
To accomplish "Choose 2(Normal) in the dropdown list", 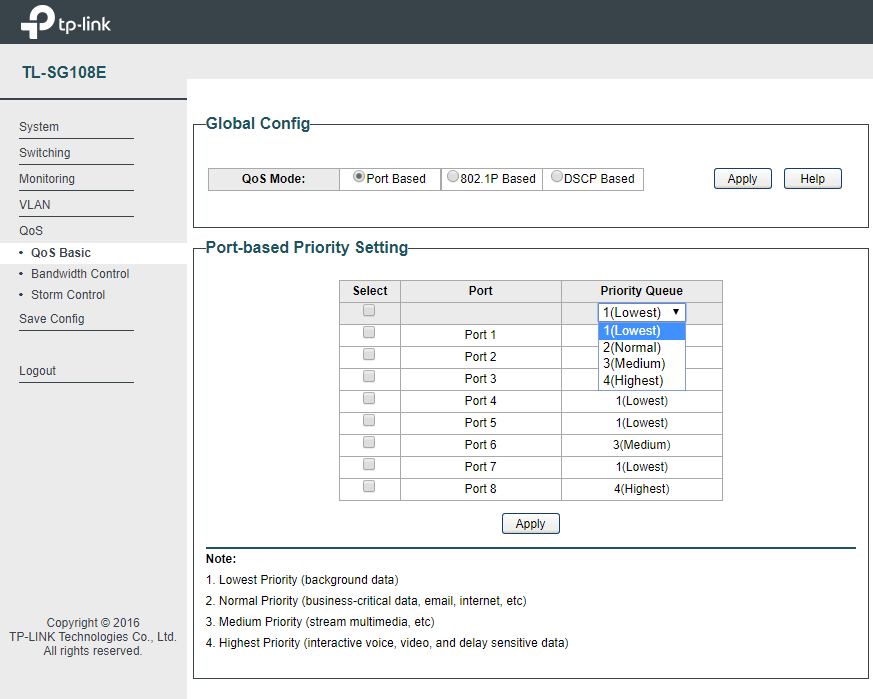I will [x=641, y=348].
